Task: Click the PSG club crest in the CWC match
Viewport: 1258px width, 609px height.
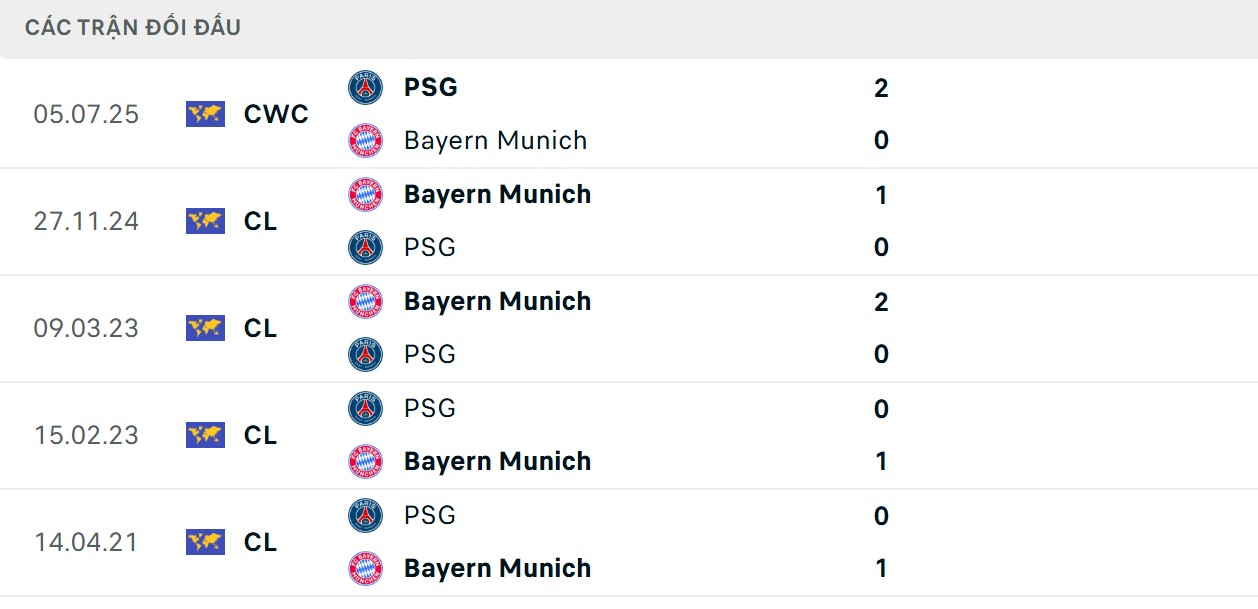Action: pyautogui.click(x=366, y=86)
